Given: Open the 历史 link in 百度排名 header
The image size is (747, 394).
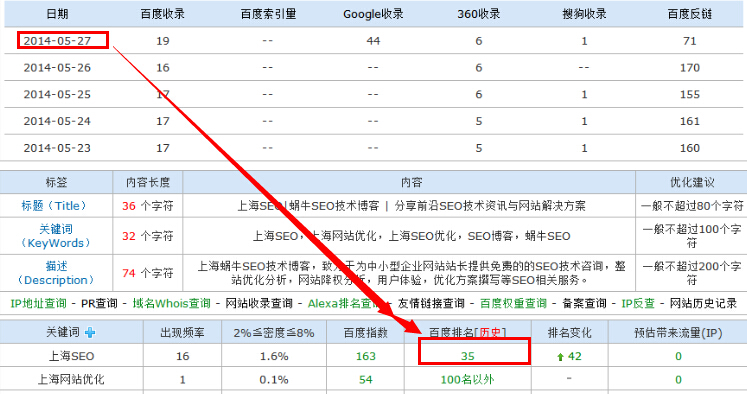Looking at the screenshot, I should click(x=491, y=333).
